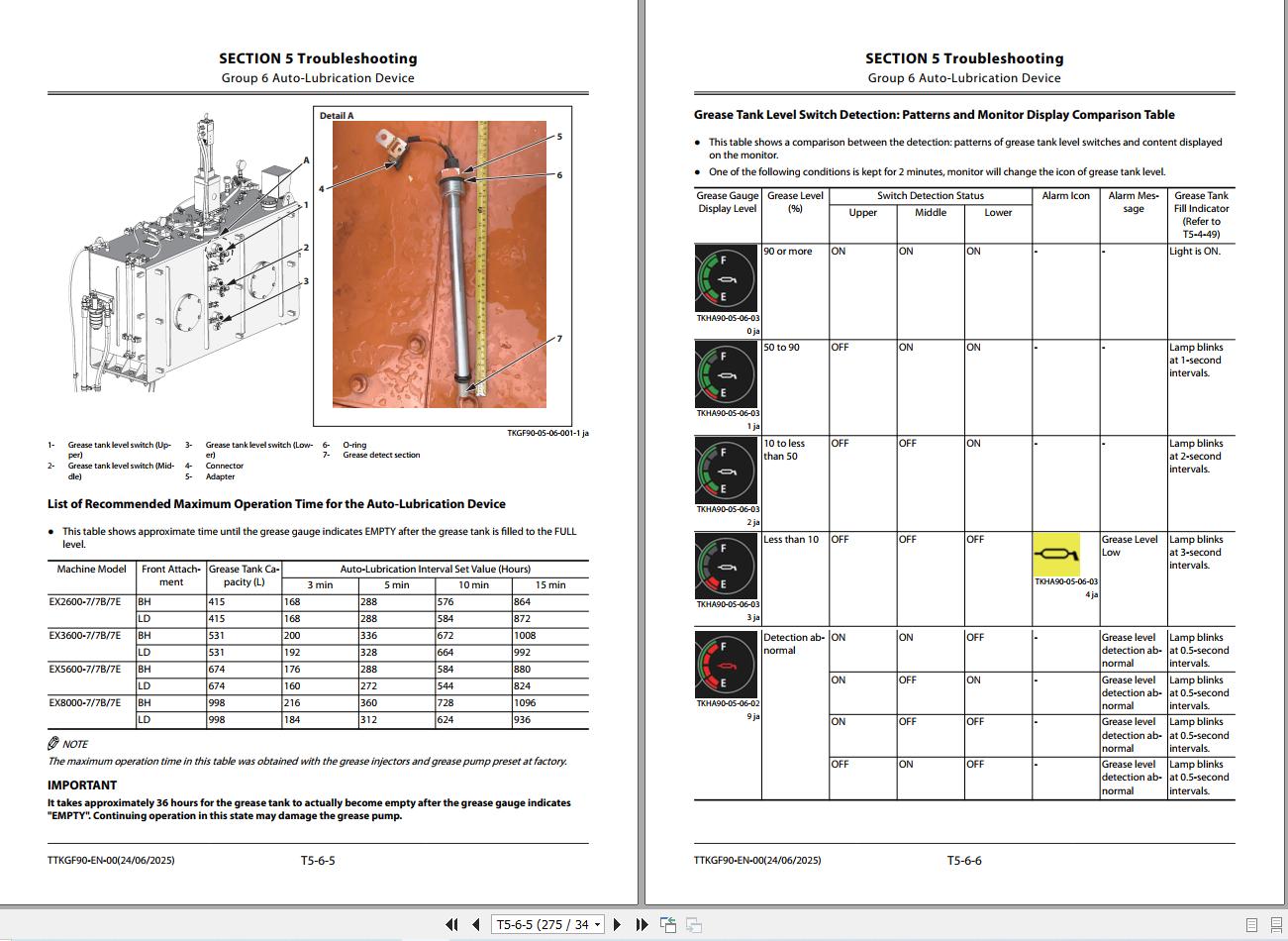This screenshot has width=1288, height=941.
Task: Go to the previous page
Action: click(x=475, y=924)
